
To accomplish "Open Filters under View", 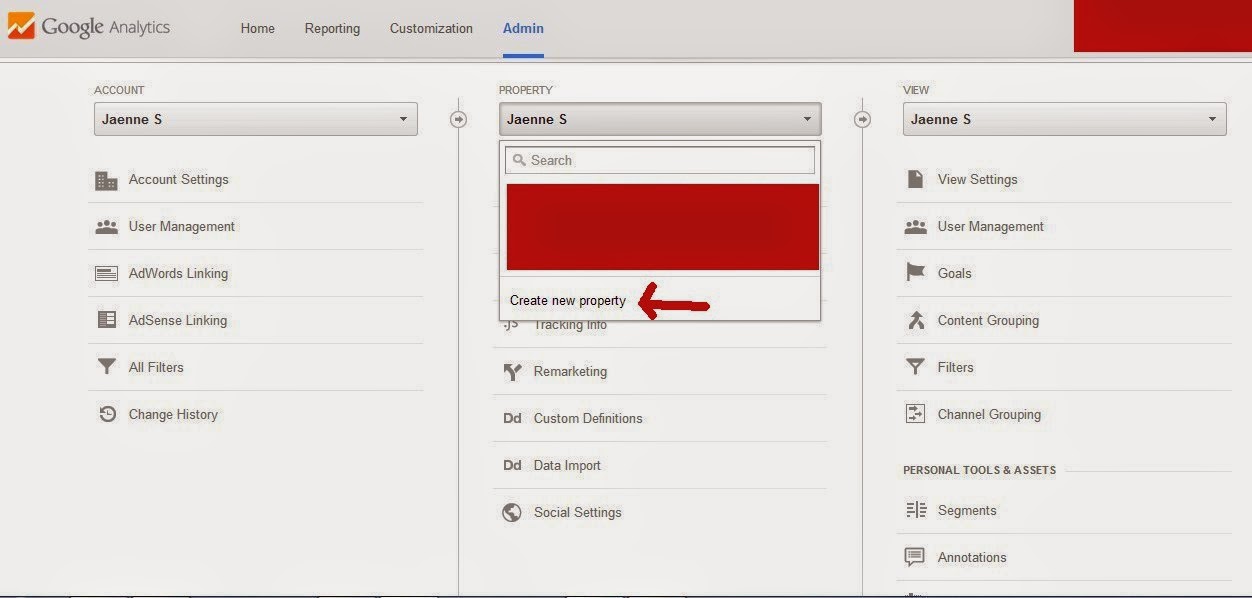I will point(955,367).
